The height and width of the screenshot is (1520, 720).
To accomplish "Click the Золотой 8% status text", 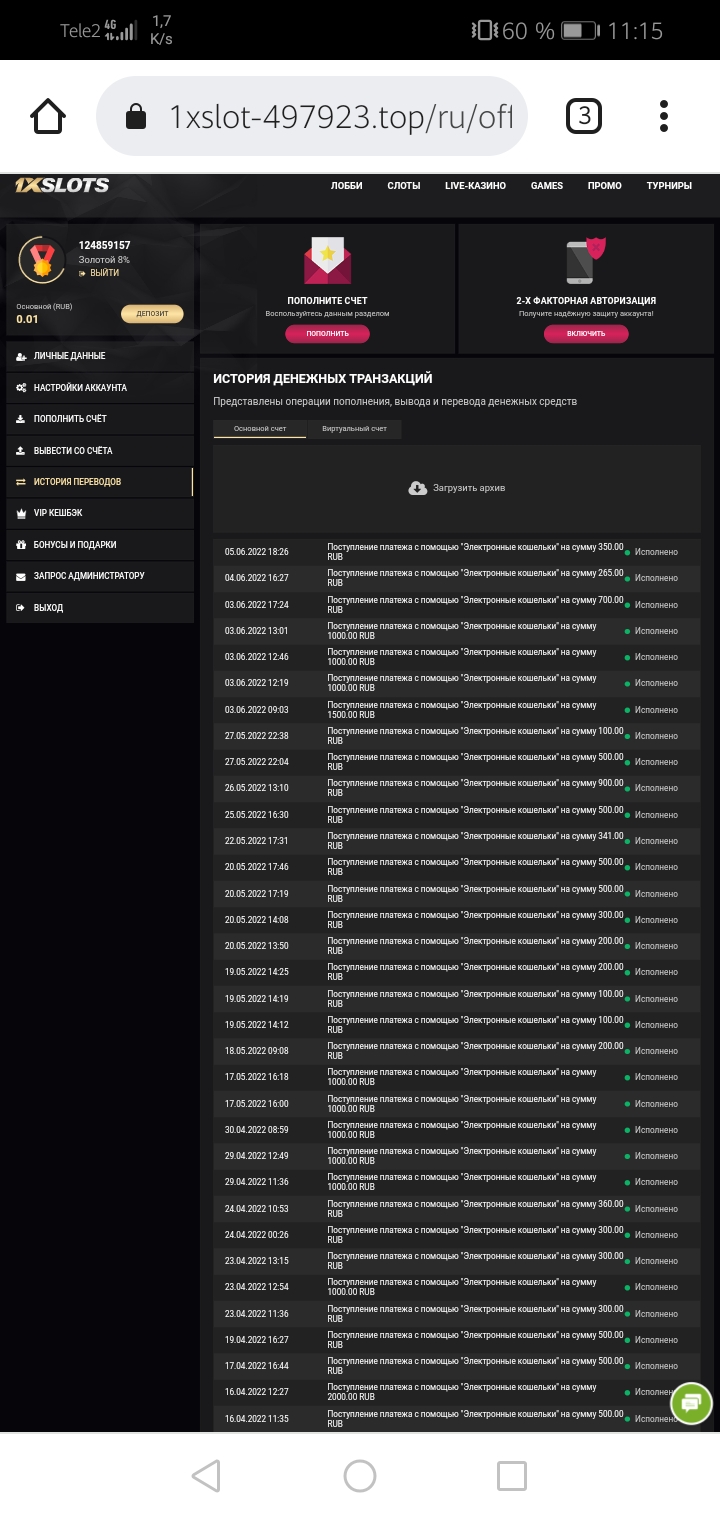I will coord(104,260).
